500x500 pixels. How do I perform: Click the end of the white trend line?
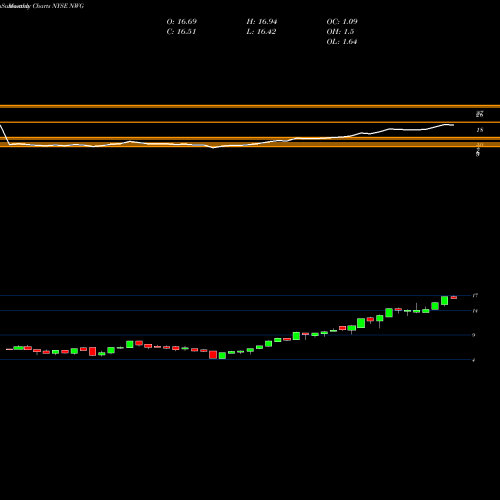pyautogui.click(x=453, y=125)
